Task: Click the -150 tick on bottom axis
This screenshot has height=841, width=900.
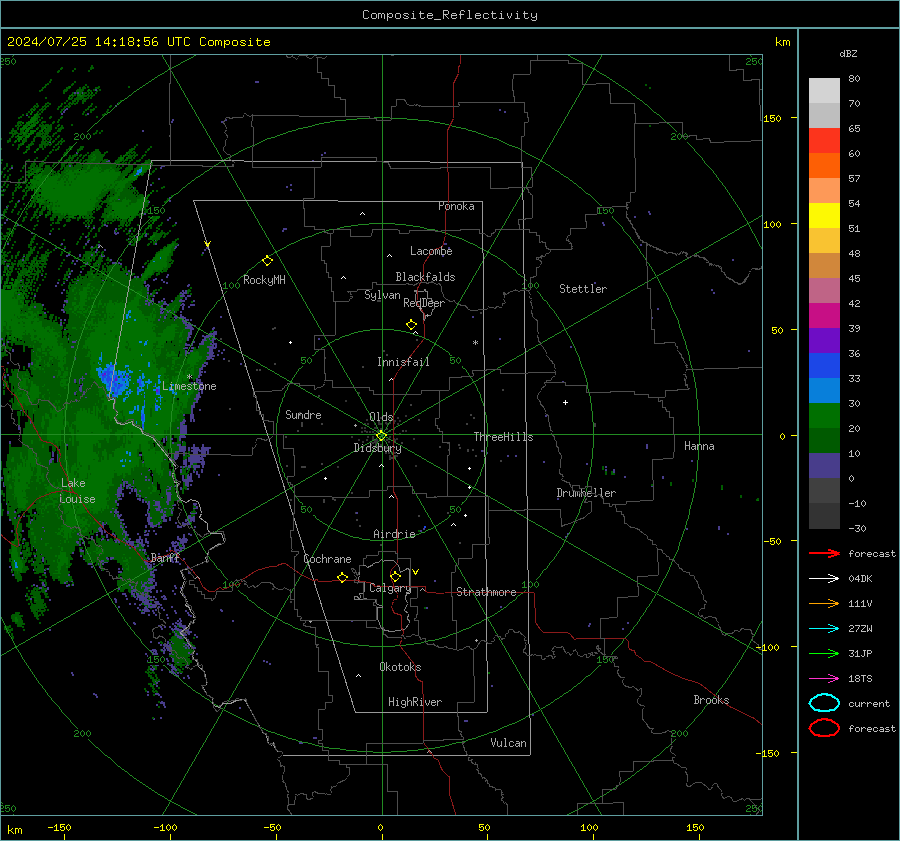Action: (x=59, y=827)
